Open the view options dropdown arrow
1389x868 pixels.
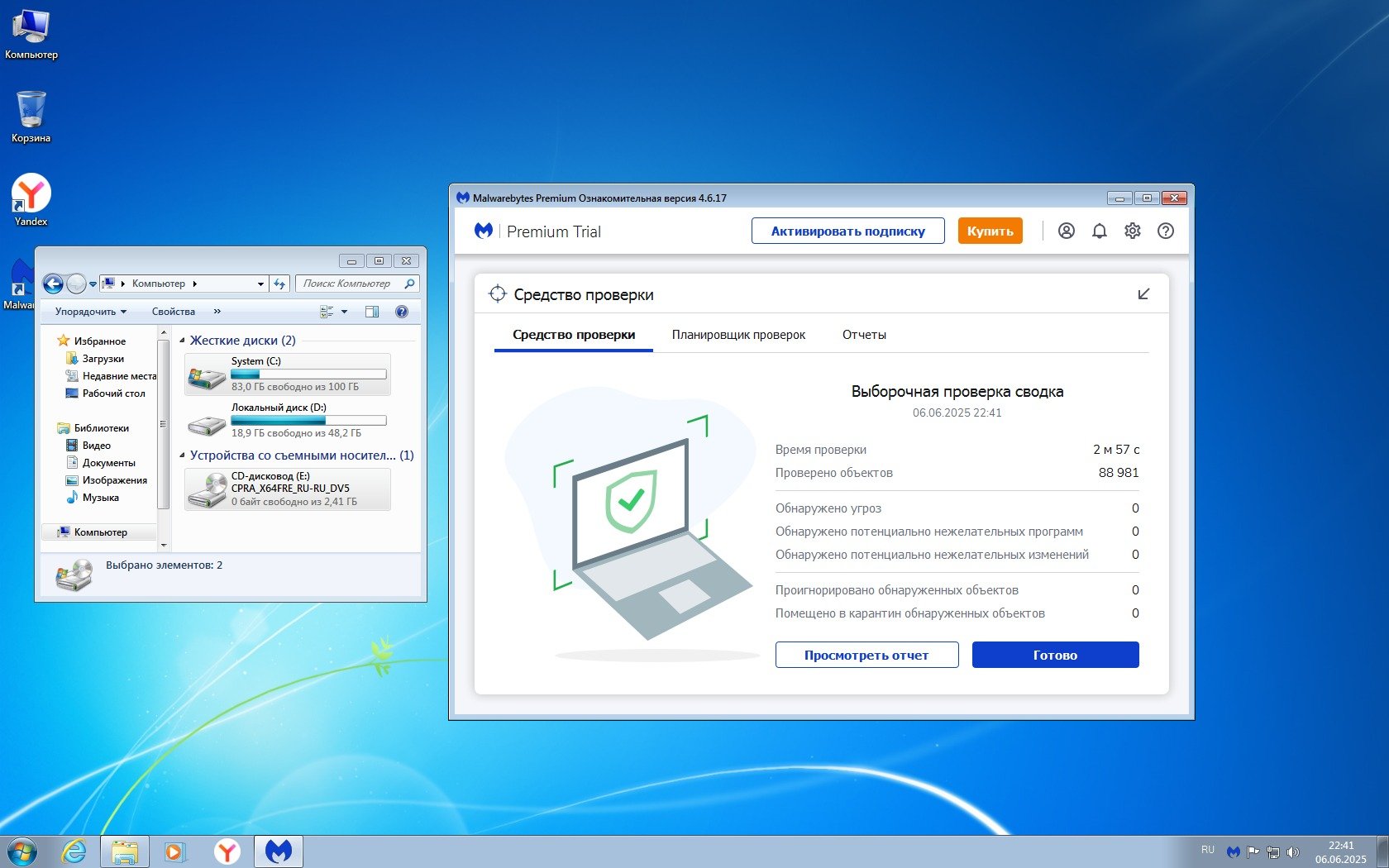tap(345, 312)
